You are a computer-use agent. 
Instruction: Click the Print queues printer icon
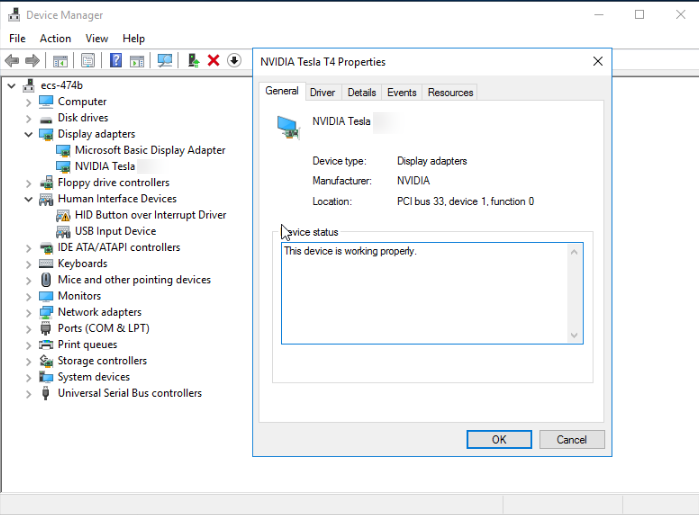tap(46, 345)
